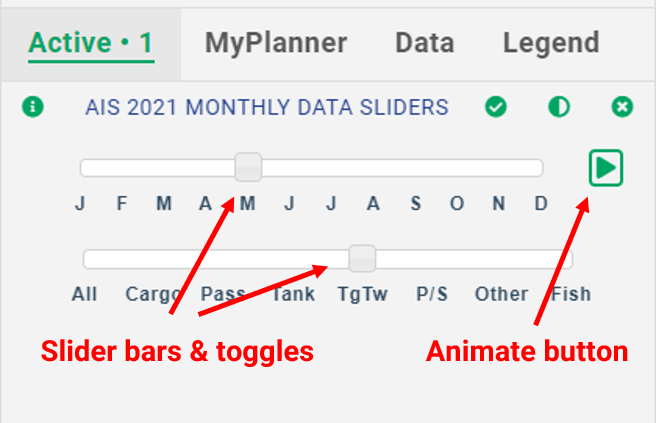Click the month slider handle
The image size is (656, 423).
[x=248, y=167]
